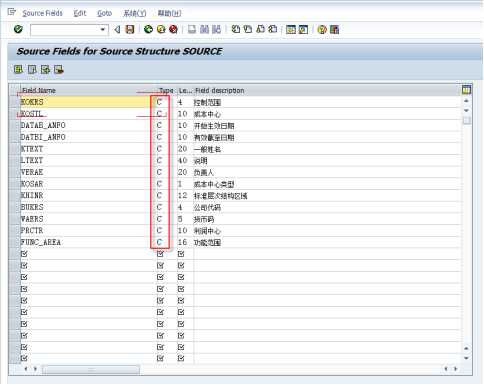The height and width of the screenshot is (385, 484).
Task: Click the yellow Exit icon
Action: [161, 29]
